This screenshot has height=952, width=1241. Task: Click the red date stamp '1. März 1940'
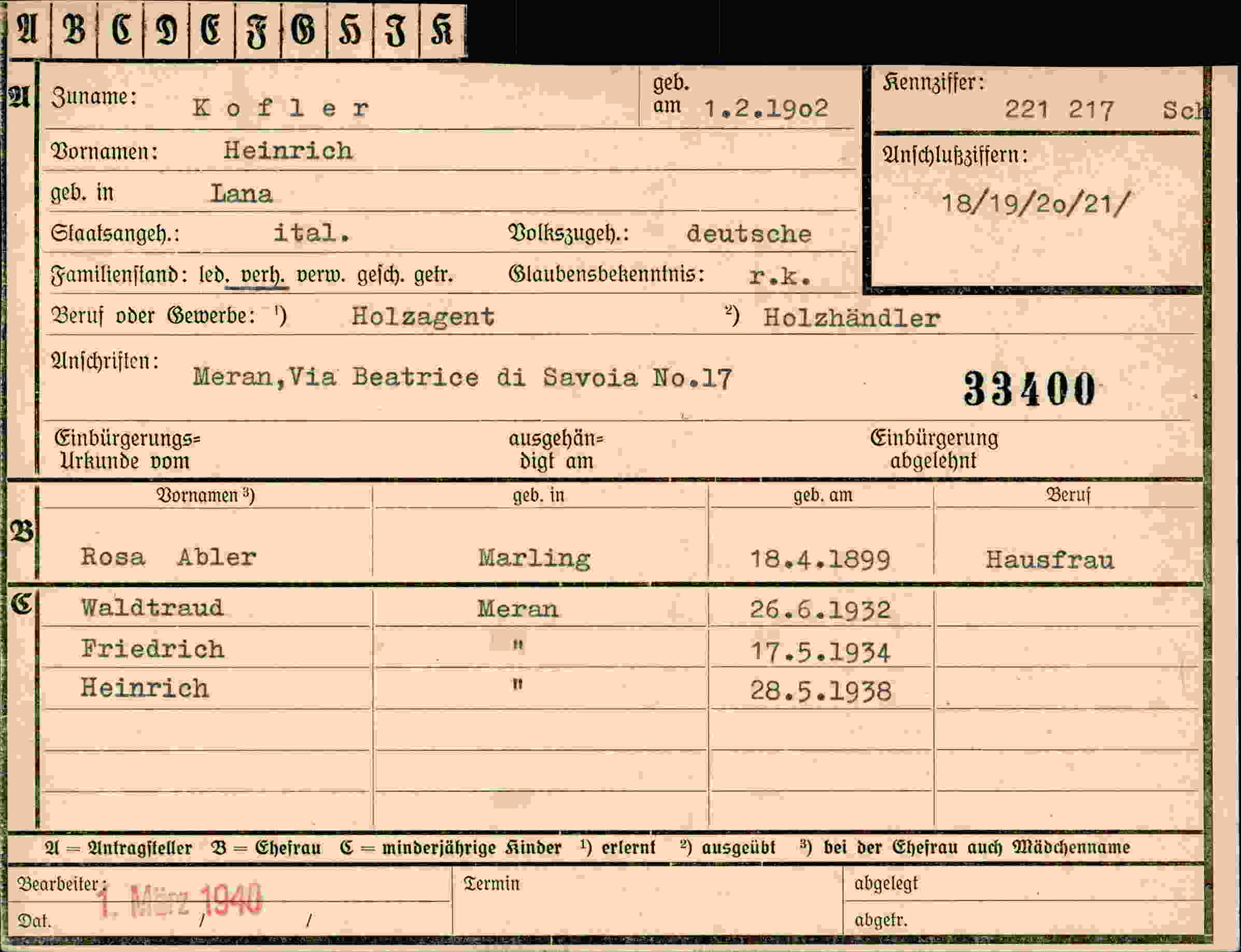tap(180, 900)
